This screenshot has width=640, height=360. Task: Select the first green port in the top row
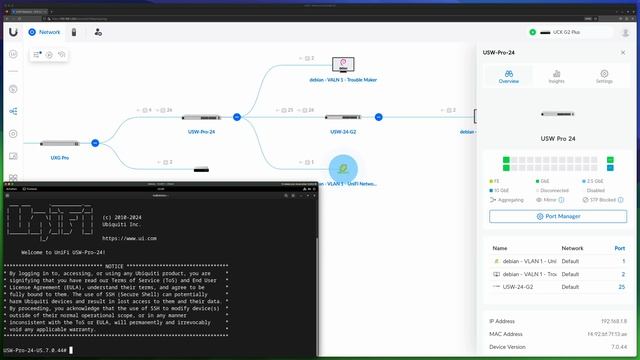(x=506, y=160)
